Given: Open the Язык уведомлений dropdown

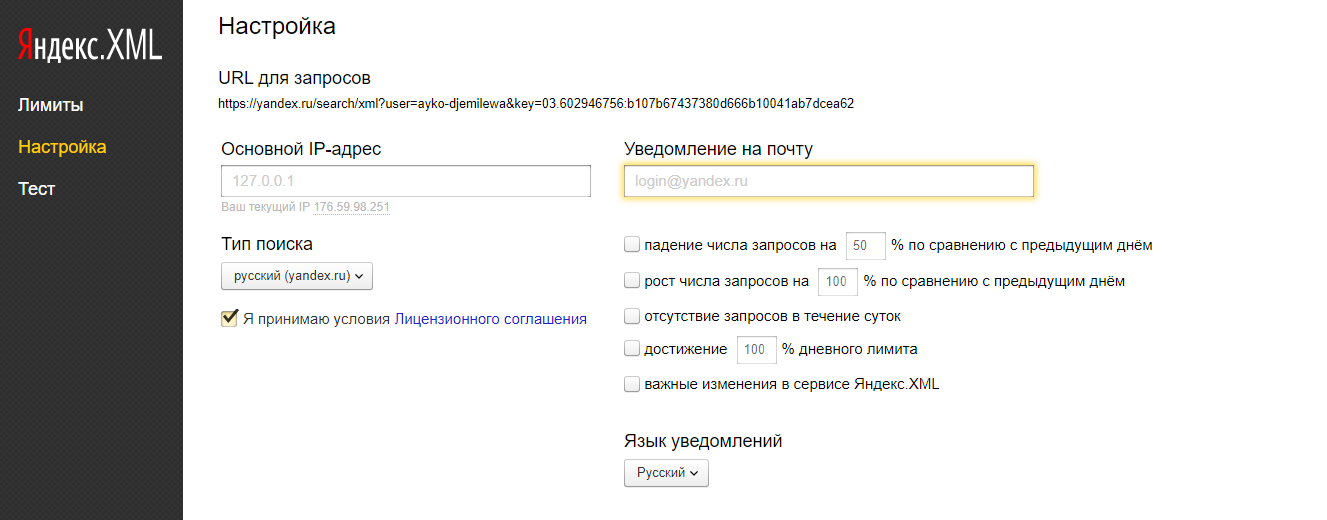Looking at the screenshot, I should [666, 473].
